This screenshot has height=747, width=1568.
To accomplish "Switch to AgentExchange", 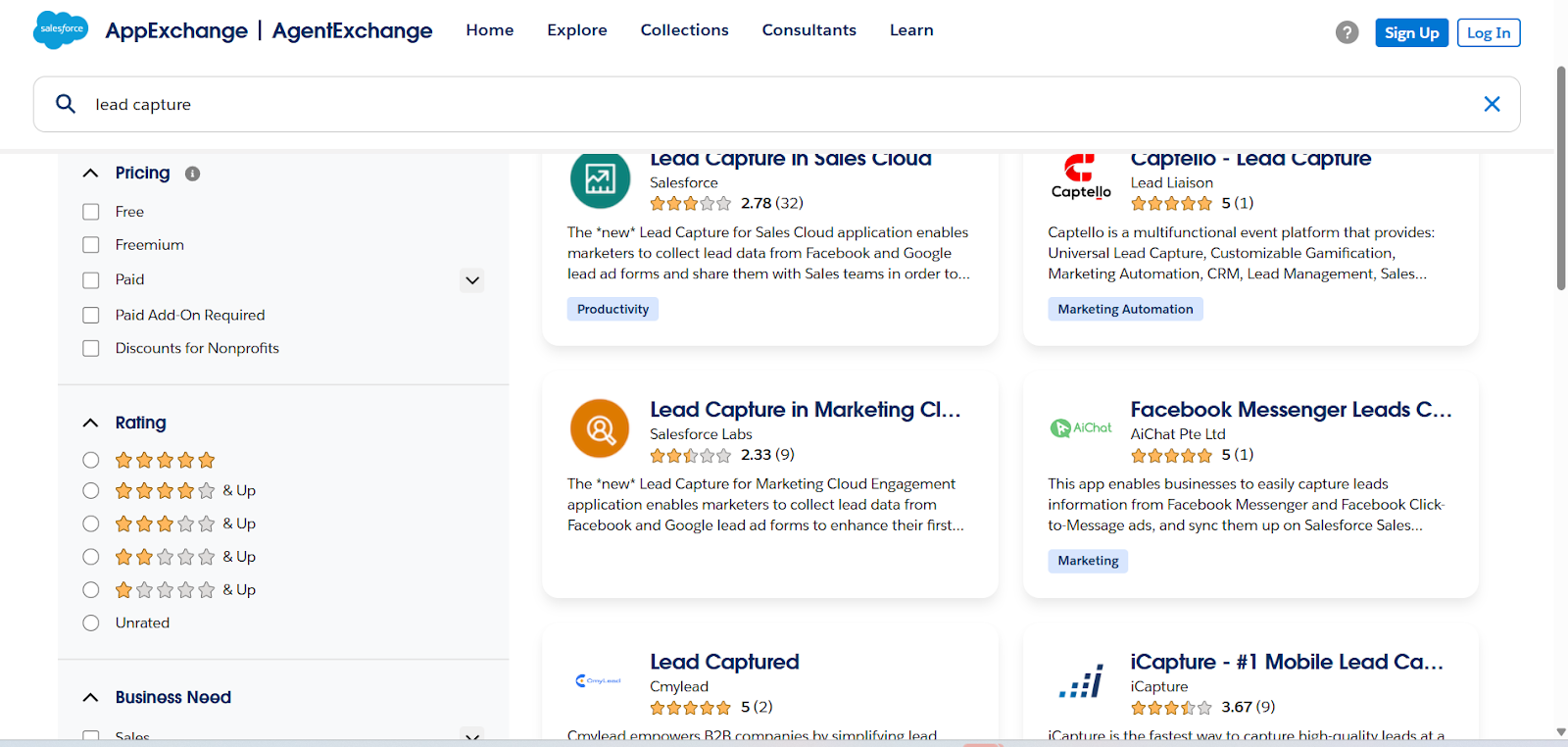I will (353, 31).
